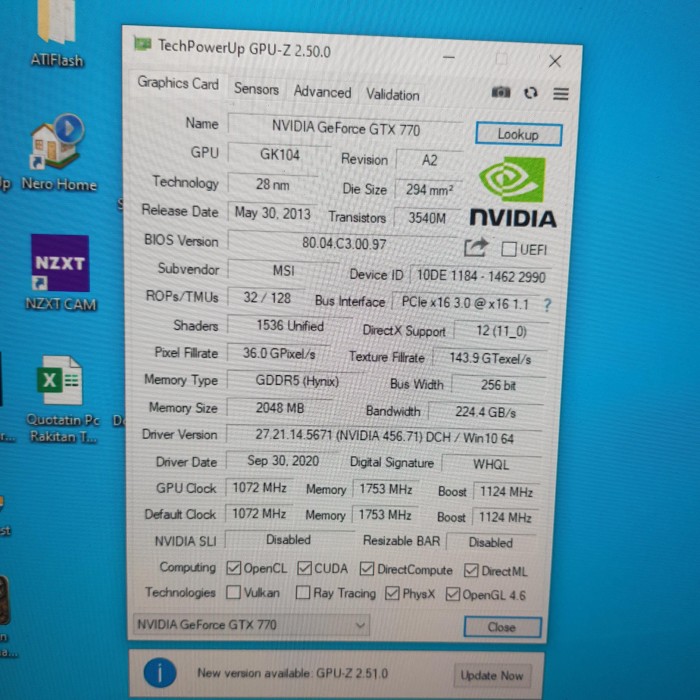700x700 pixels.
Task: Select the NZXT CAM desktop shortcut
Action: click(x=61, y=273)
